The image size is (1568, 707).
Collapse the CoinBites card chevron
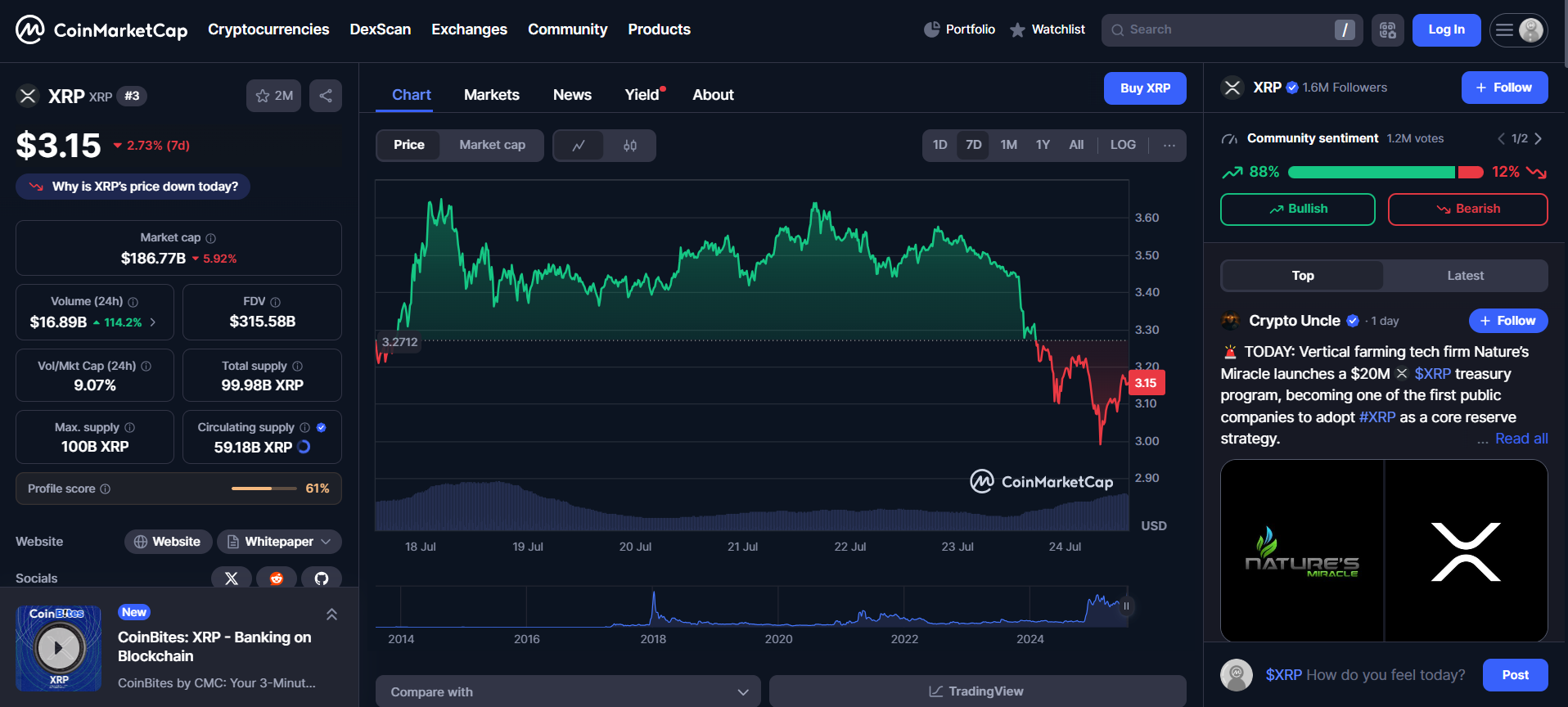(x=331, y=615)
